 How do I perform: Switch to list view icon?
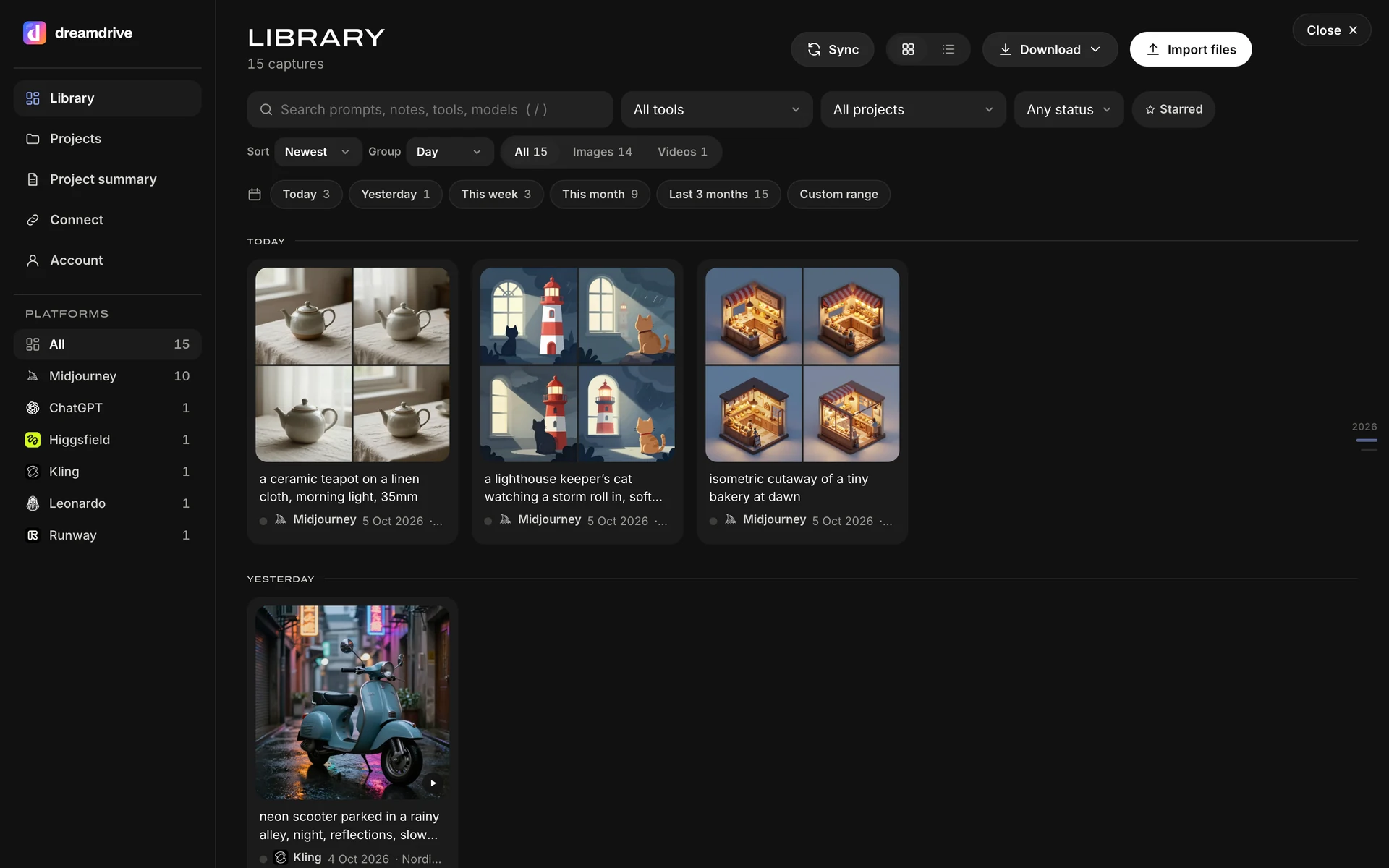(948, 49)
